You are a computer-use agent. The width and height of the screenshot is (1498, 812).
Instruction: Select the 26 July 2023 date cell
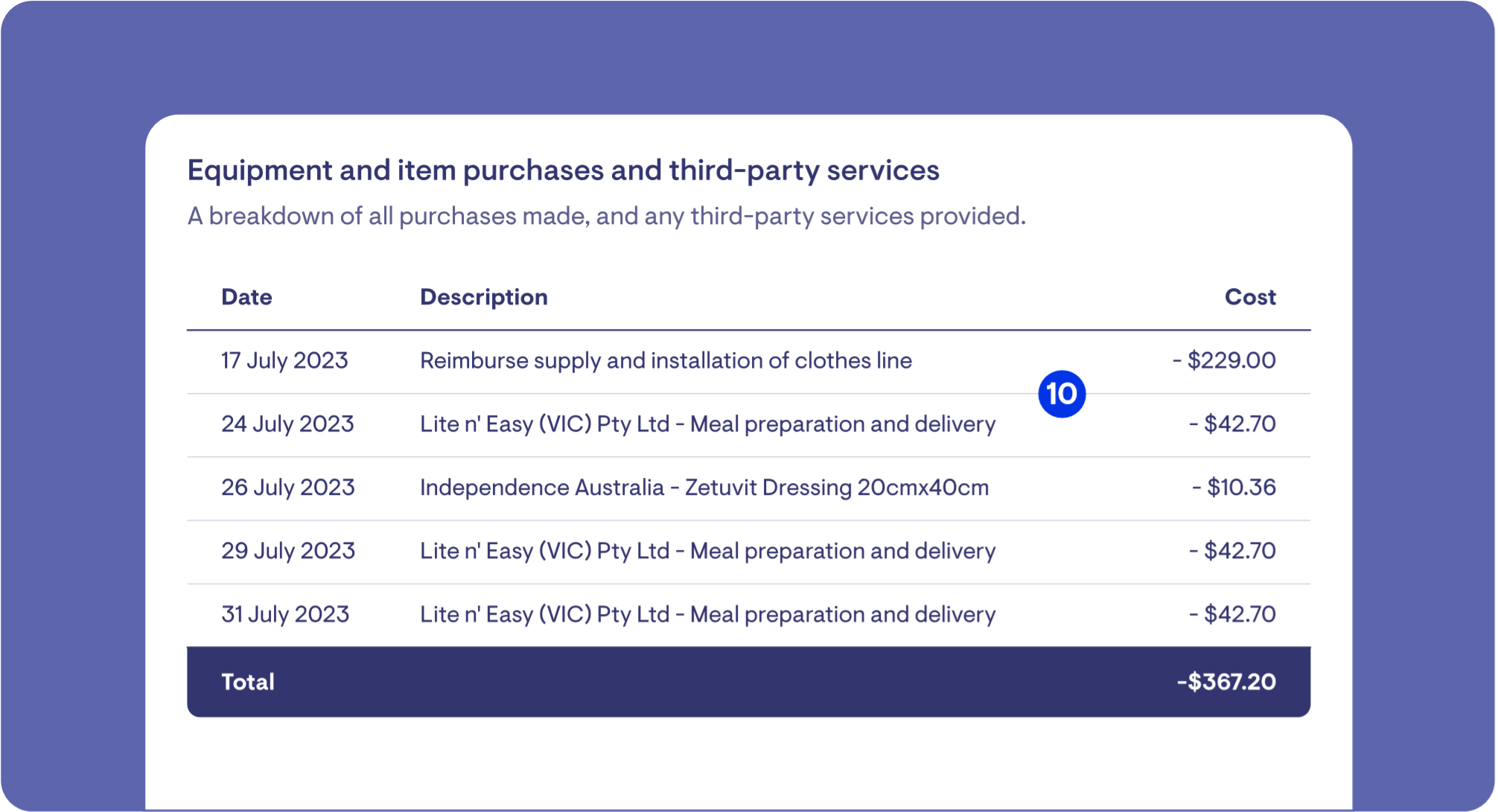287,487
